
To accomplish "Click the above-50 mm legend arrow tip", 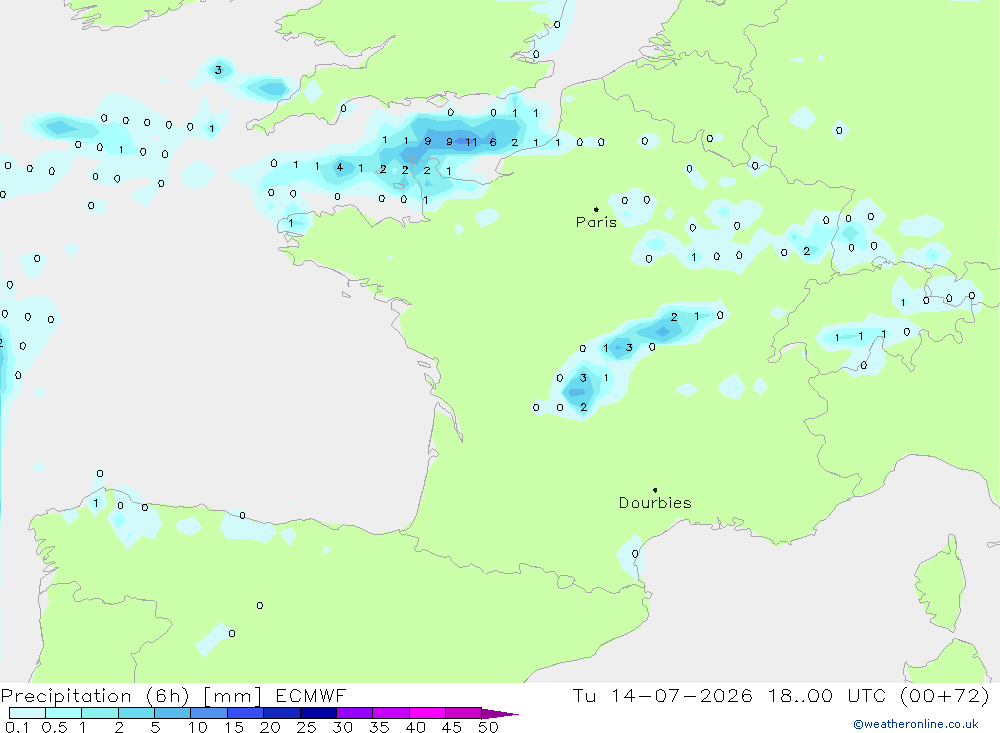I will click(x=501, y=713).
